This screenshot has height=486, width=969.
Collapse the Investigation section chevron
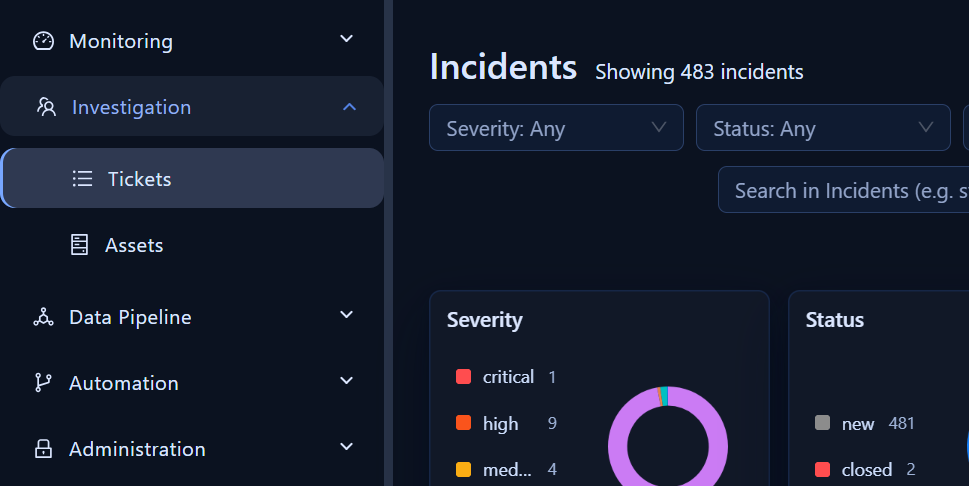pyautogui.click(x=349, y=107)
